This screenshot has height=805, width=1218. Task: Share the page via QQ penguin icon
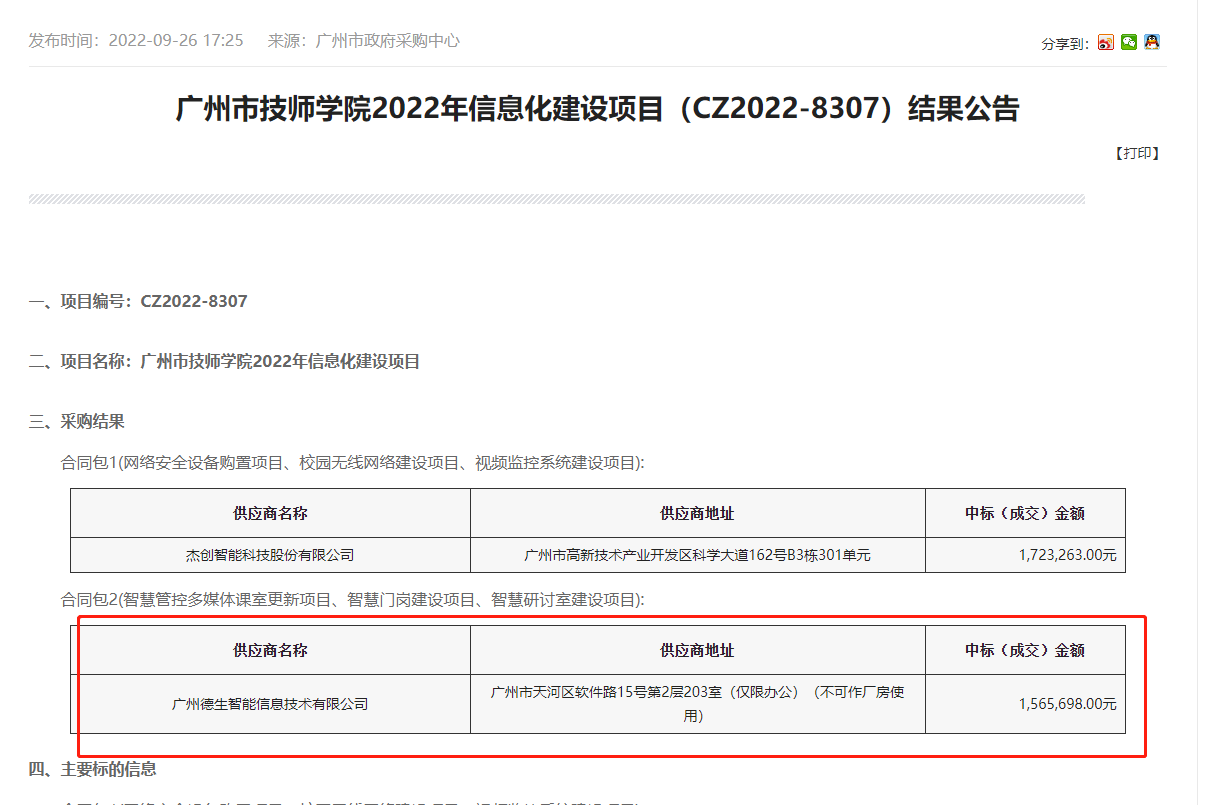(1152, 42)
